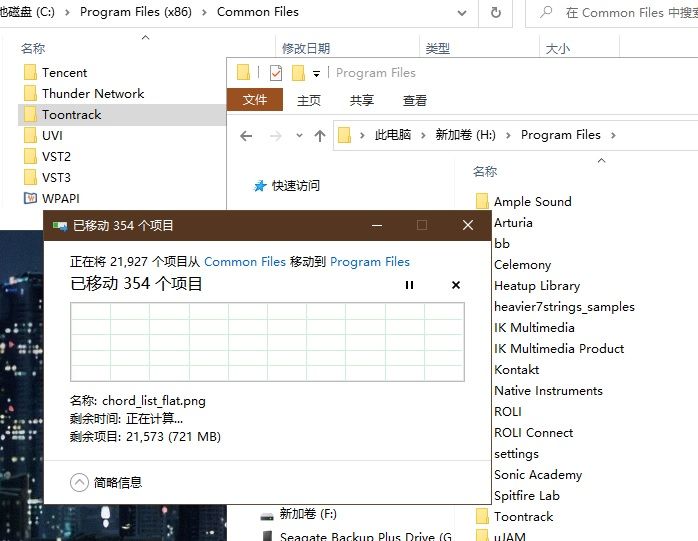Click 新加卷 (H:) breadcrumb segment
This screenshot has height=541, width=698.
(x=465, y=135)
